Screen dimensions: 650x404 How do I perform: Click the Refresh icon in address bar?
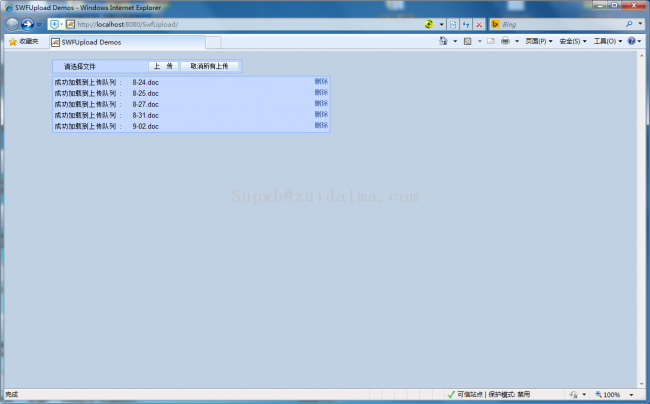(x=466, y=23)
